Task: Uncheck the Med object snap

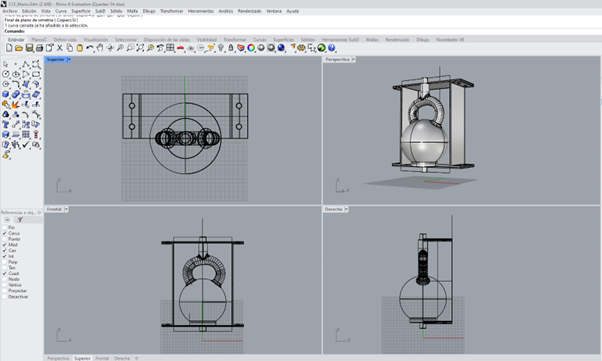Action: tap(5, 245)
